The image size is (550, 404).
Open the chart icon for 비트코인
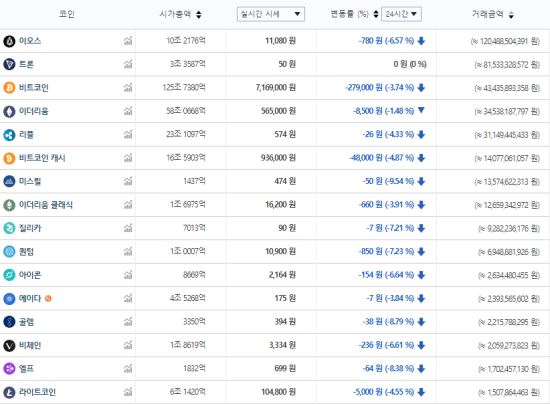(128, 88)
